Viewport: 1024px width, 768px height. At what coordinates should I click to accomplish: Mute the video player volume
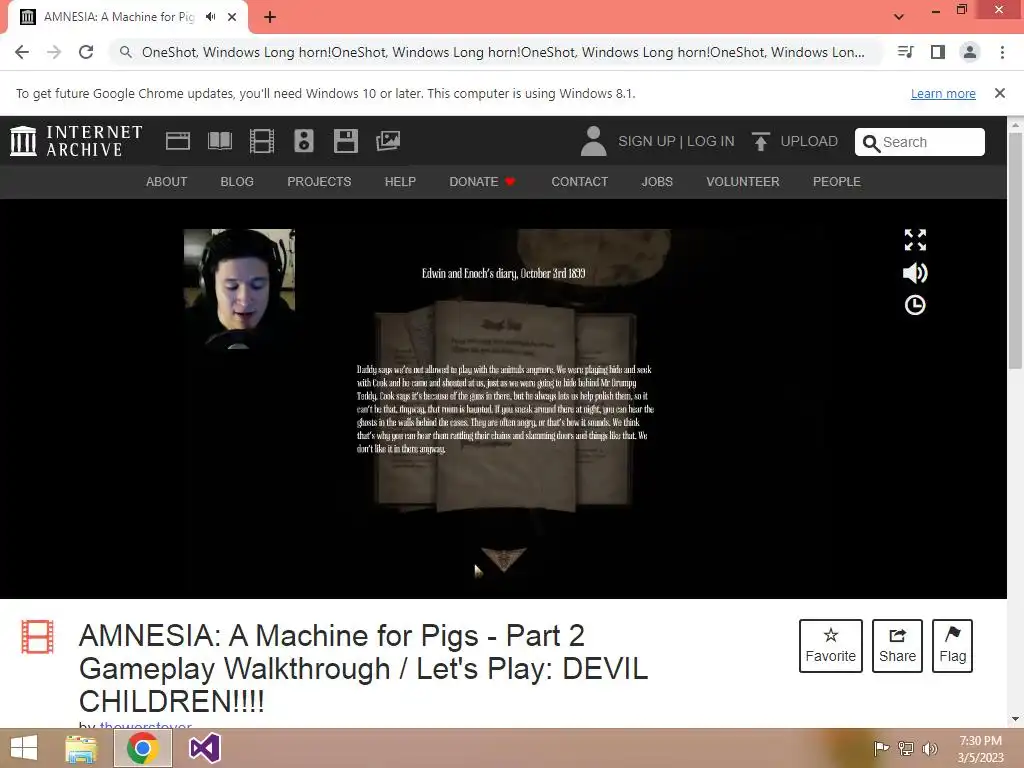[x=915, y=272]
